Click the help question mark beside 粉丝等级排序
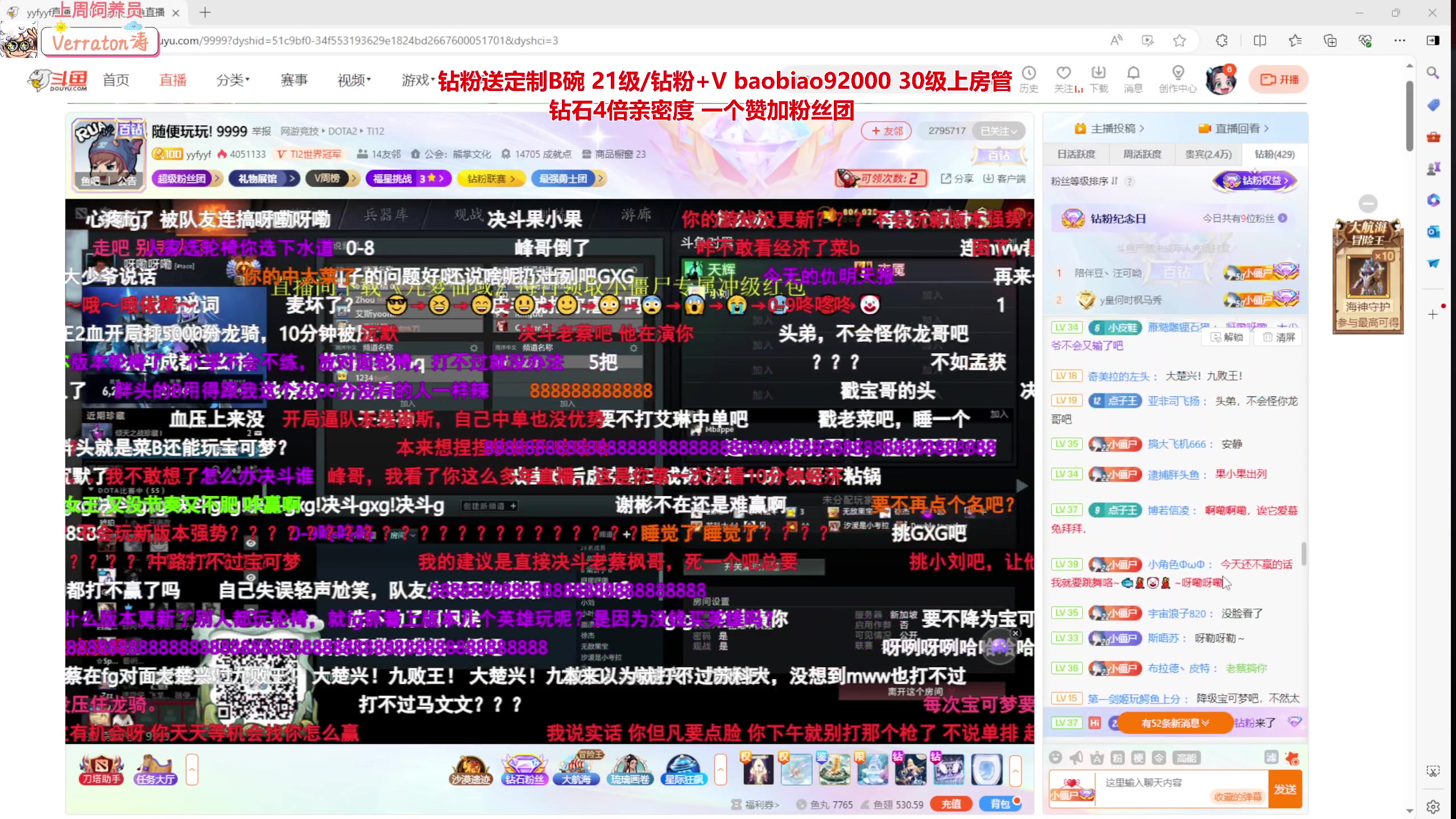Image resolution: width=1456 pixels, height=819 pixels. [1130, 181]
